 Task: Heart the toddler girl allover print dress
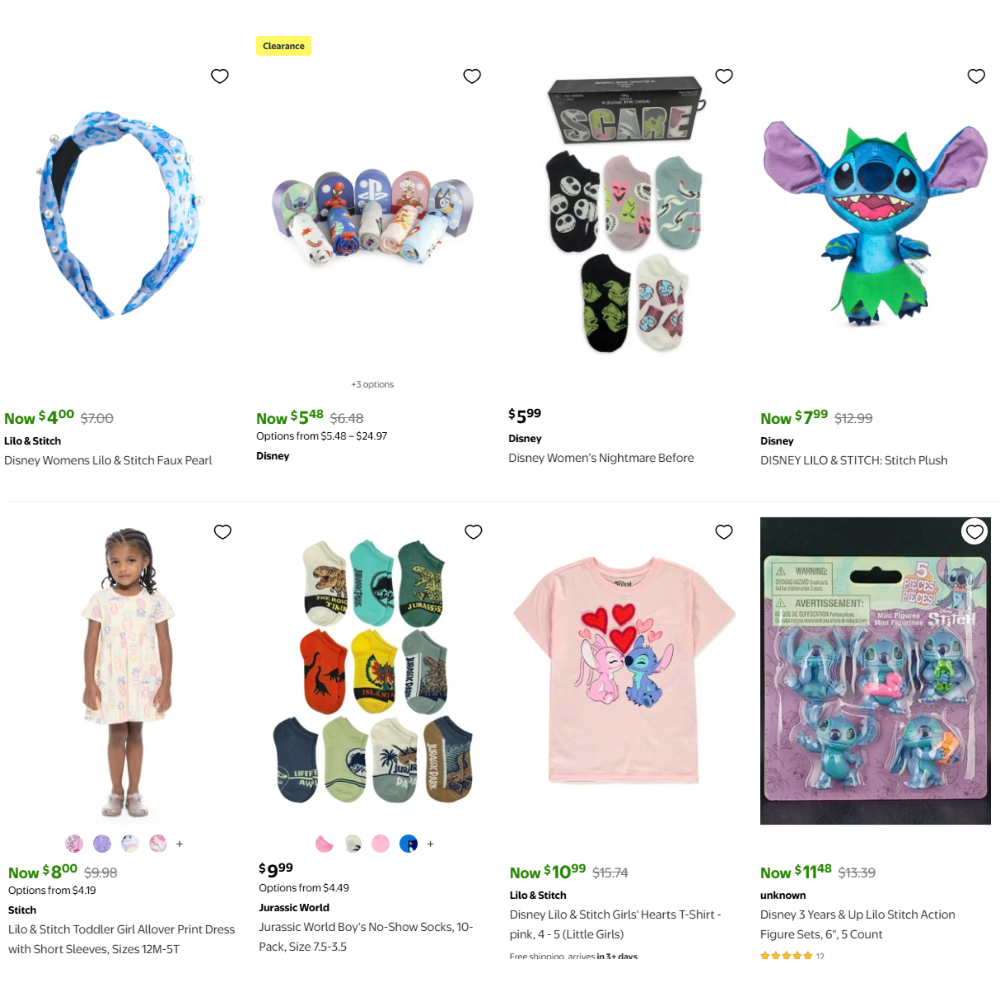coord(223,531)
